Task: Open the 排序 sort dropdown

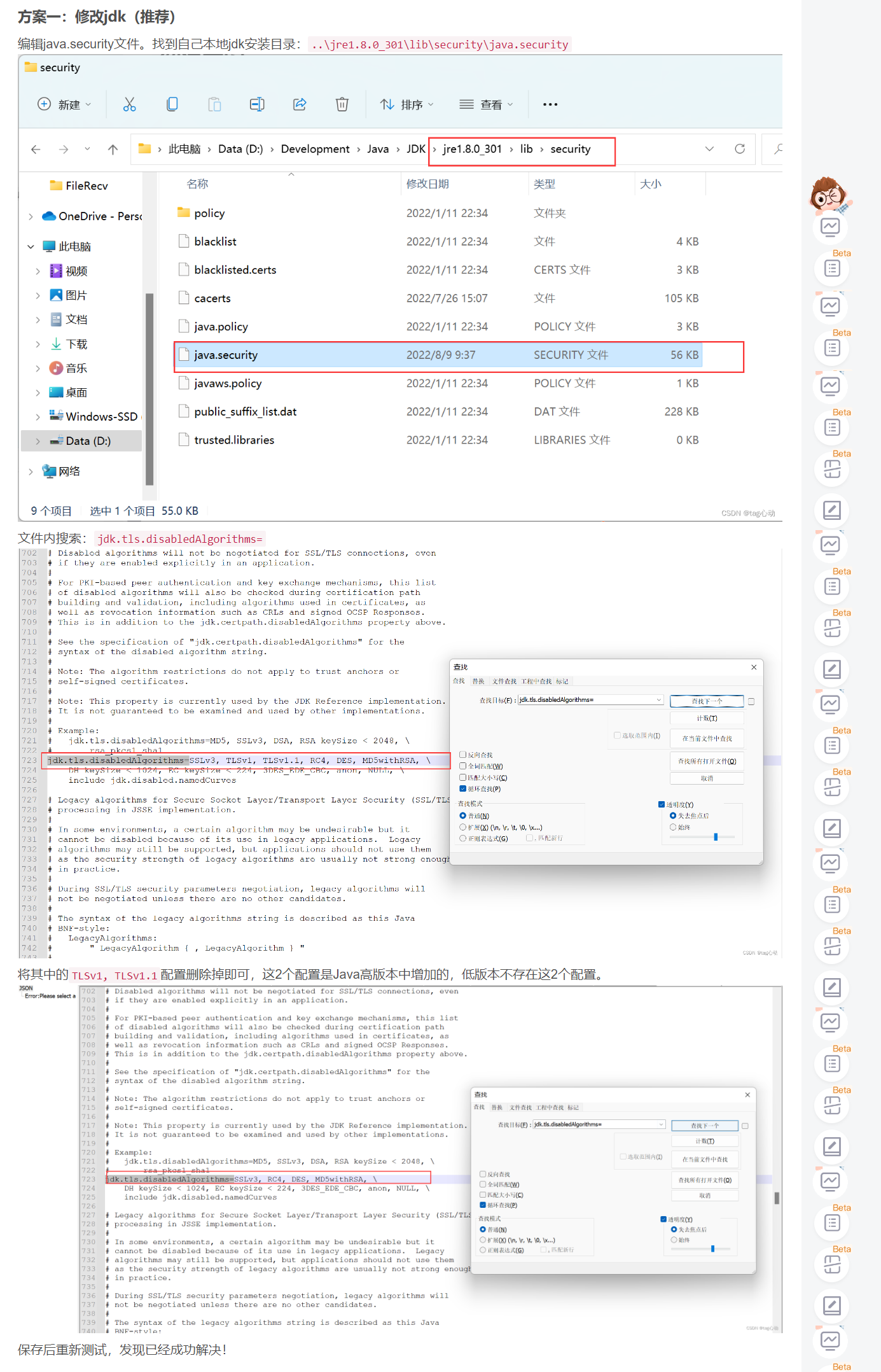Action: click(x=406, y=104)
